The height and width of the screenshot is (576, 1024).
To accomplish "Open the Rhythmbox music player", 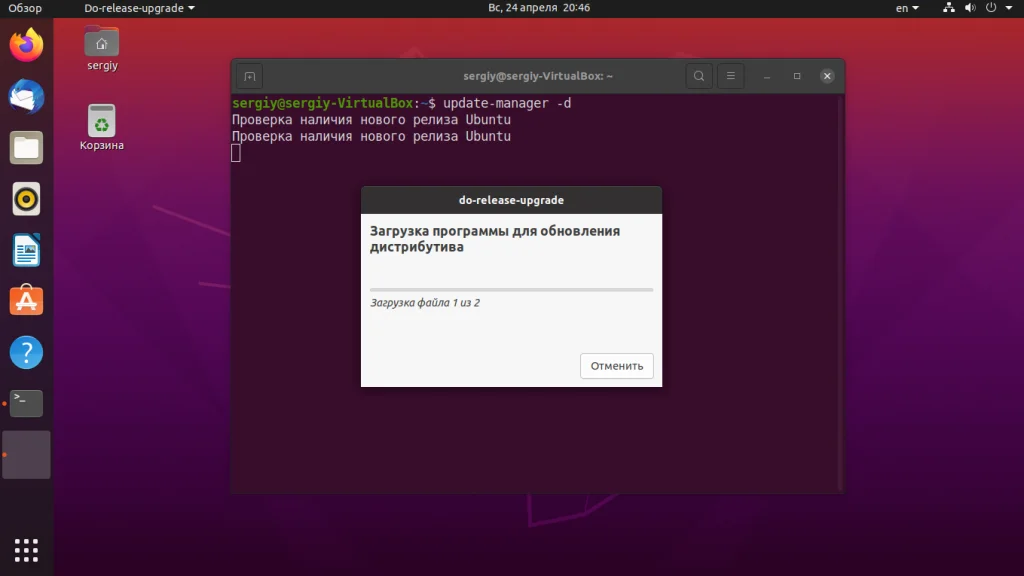I will pos(25,199).
